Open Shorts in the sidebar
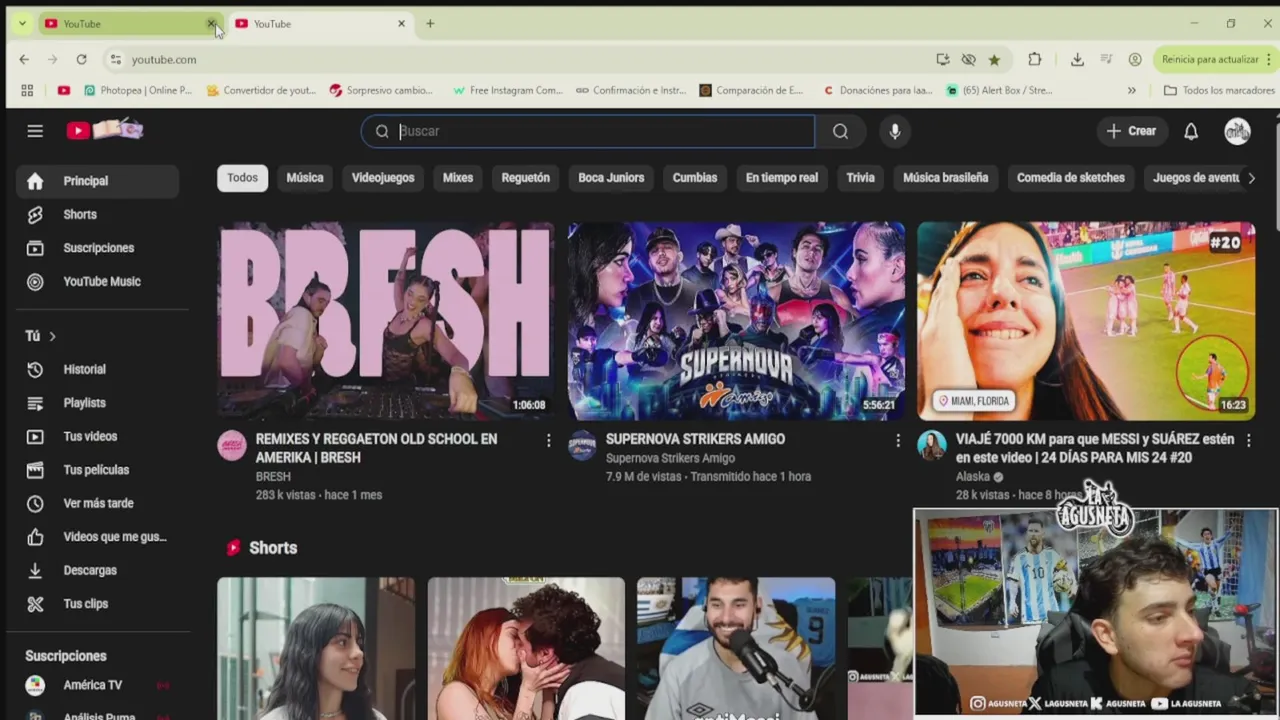 [97, 214]
